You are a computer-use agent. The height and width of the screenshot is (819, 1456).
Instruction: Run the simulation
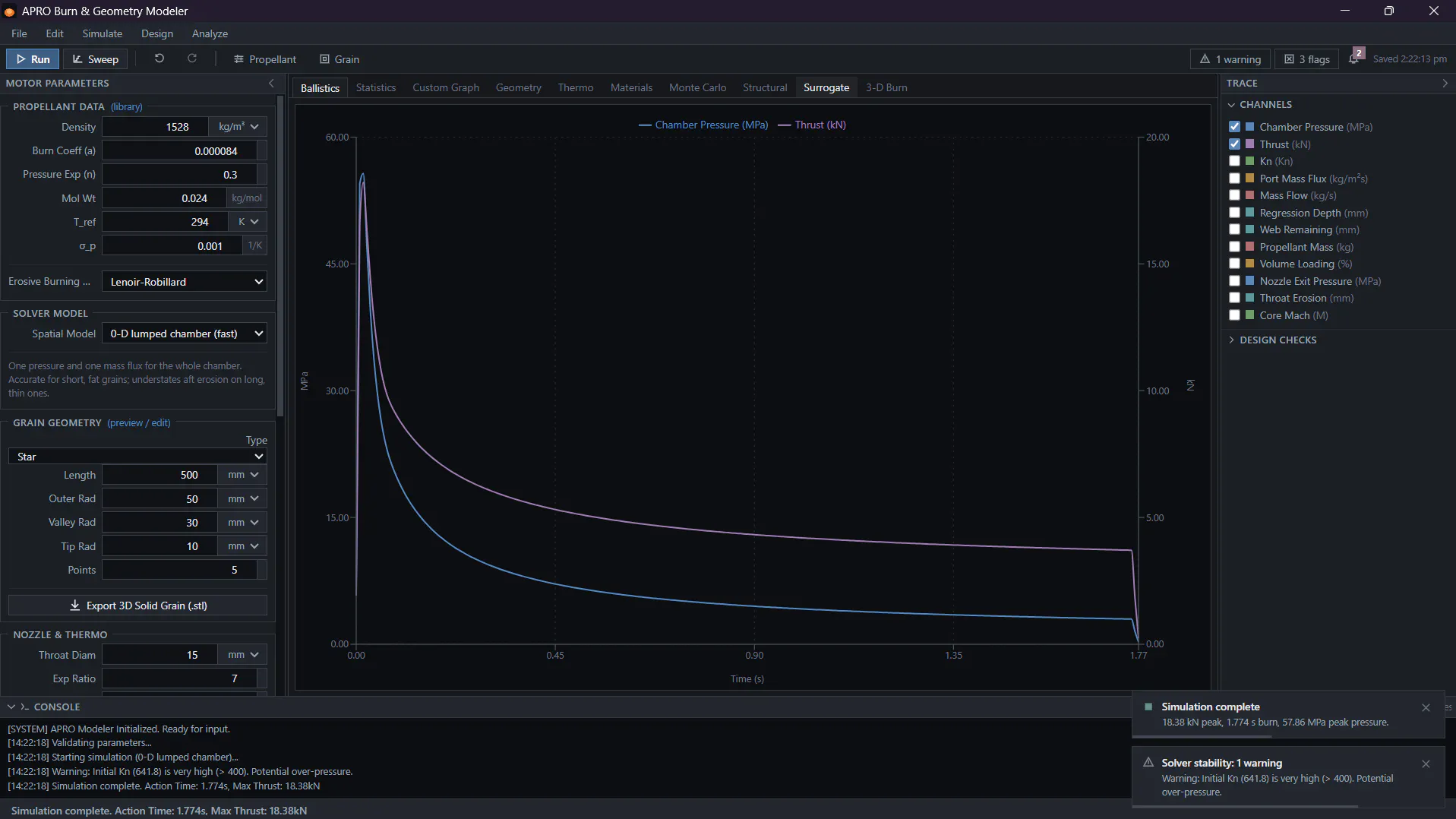(33, 59)
